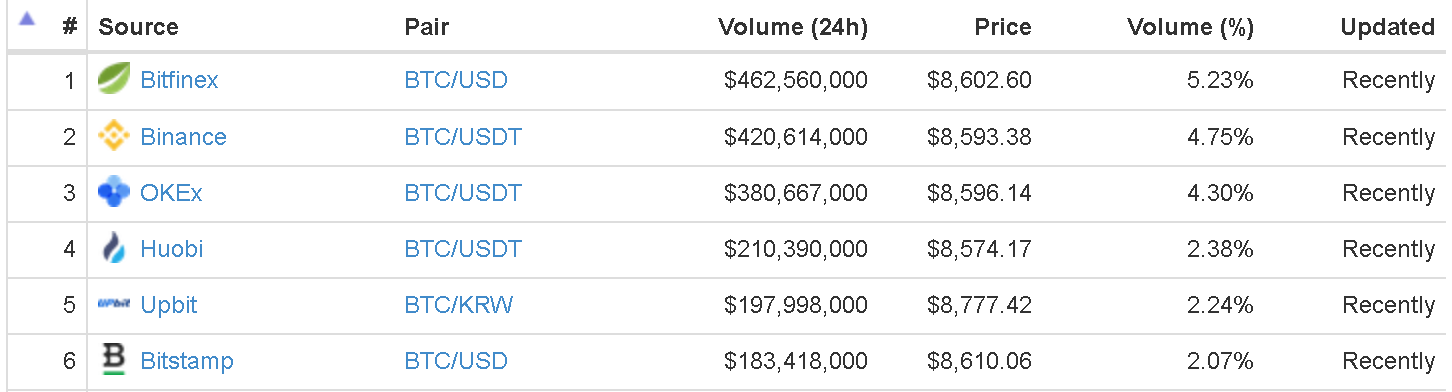The image size is (1452, 392).
Task: Sort by Volume (%) column header
Action: tap(1190, 27)
